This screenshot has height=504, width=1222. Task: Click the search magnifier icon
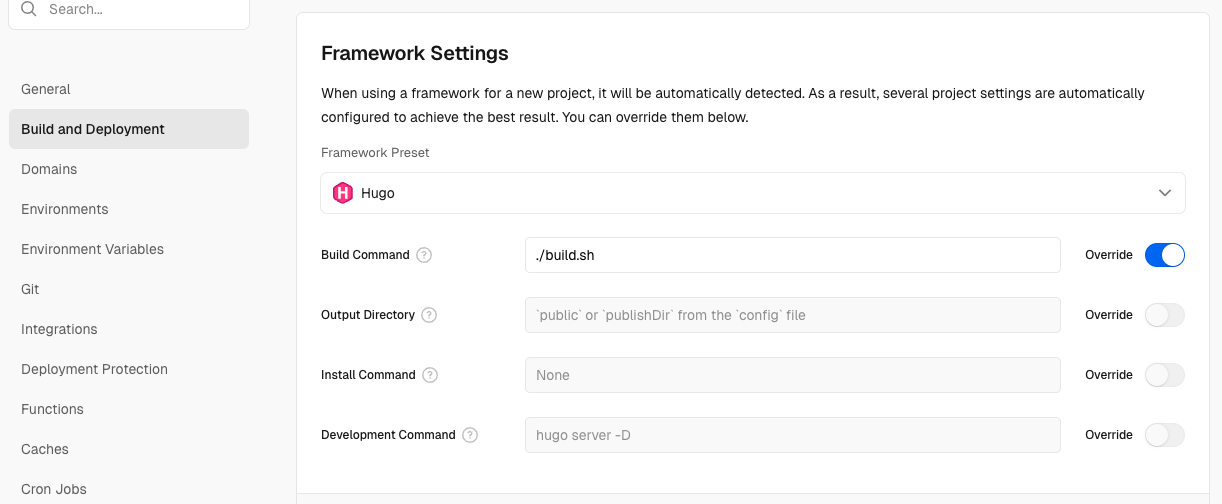point(29,9)
